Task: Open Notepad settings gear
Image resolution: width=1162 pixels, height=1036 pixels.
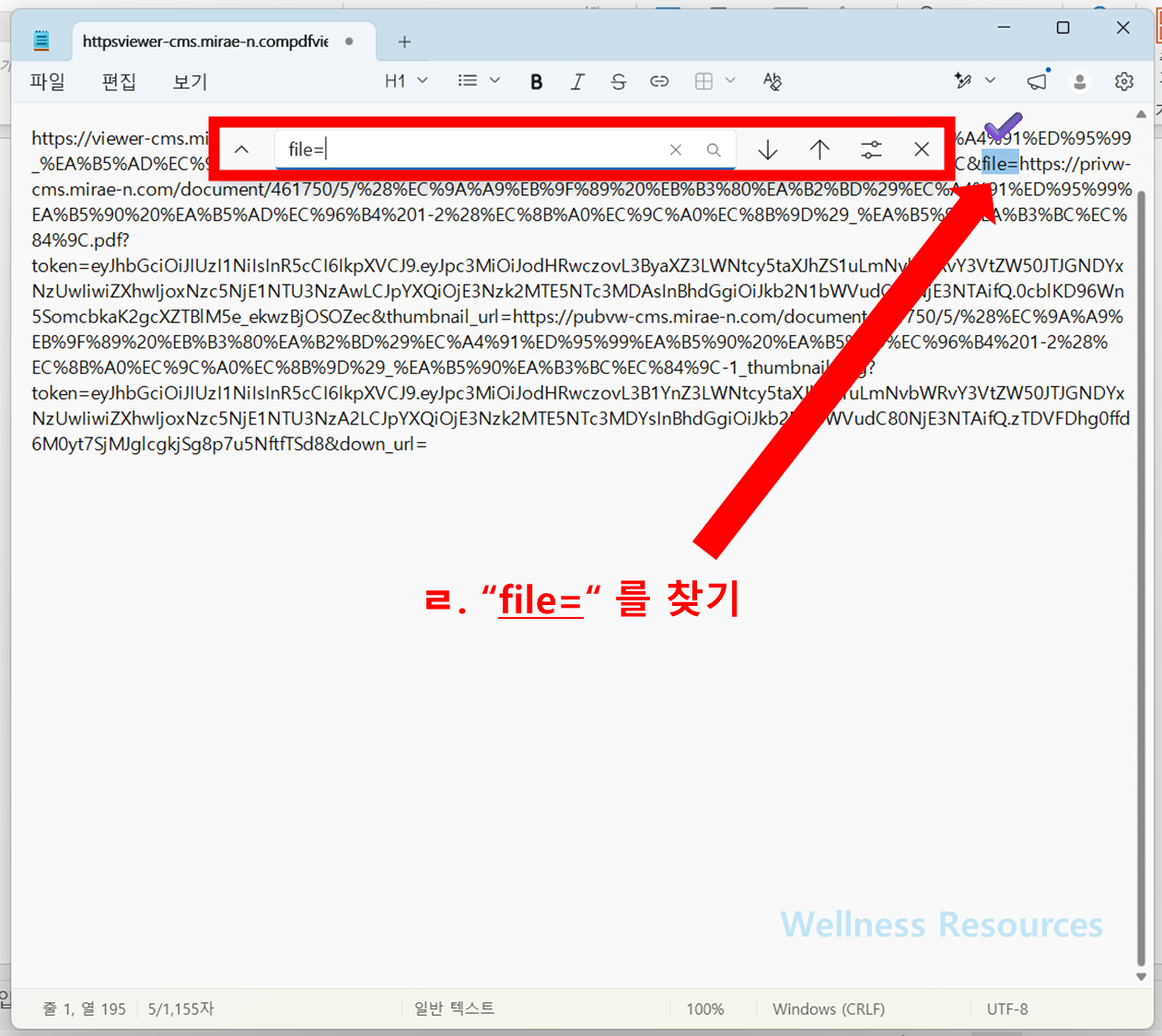Action: tap(1124, 82)
